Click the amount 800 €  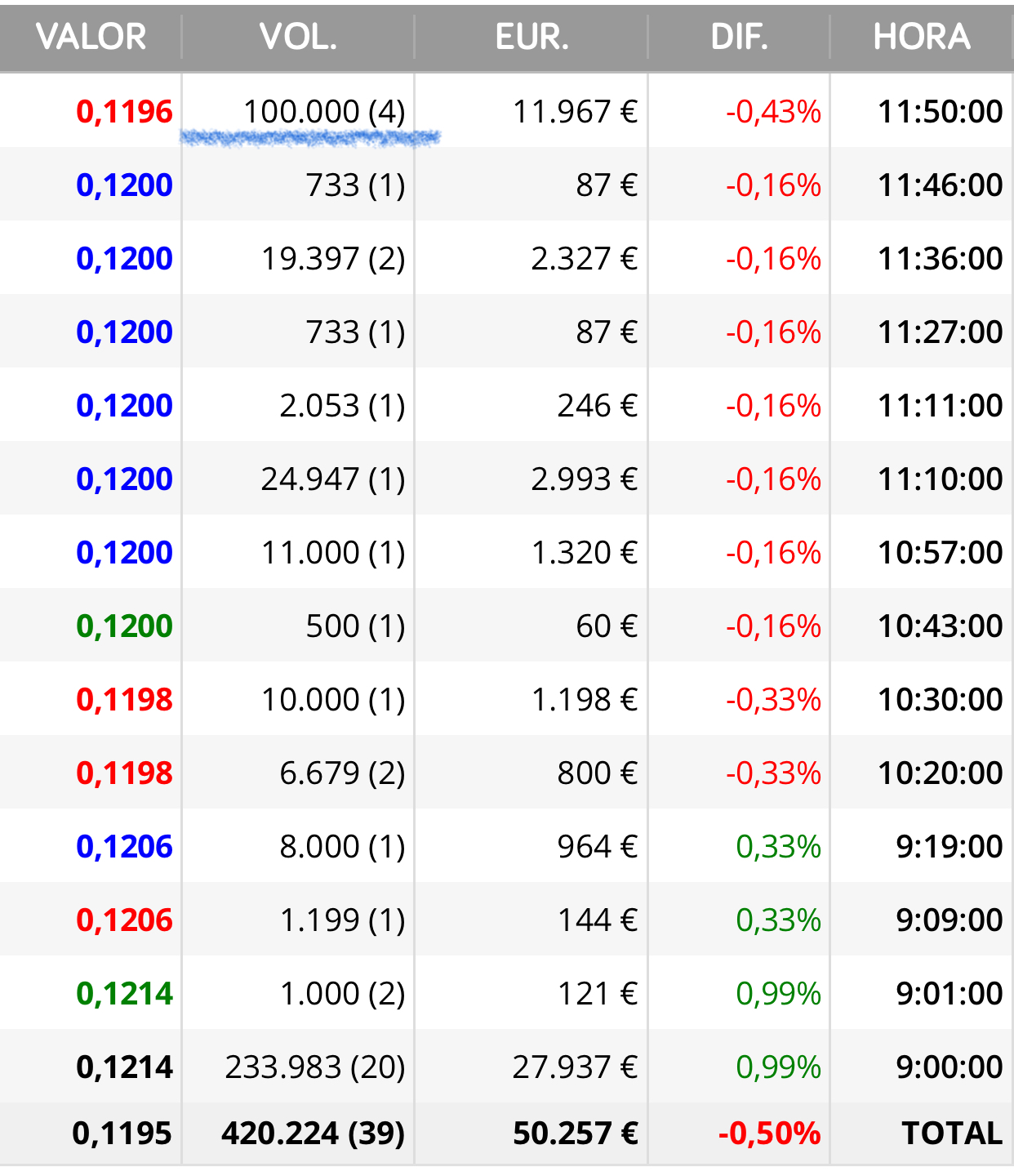[x=598, y=773]
